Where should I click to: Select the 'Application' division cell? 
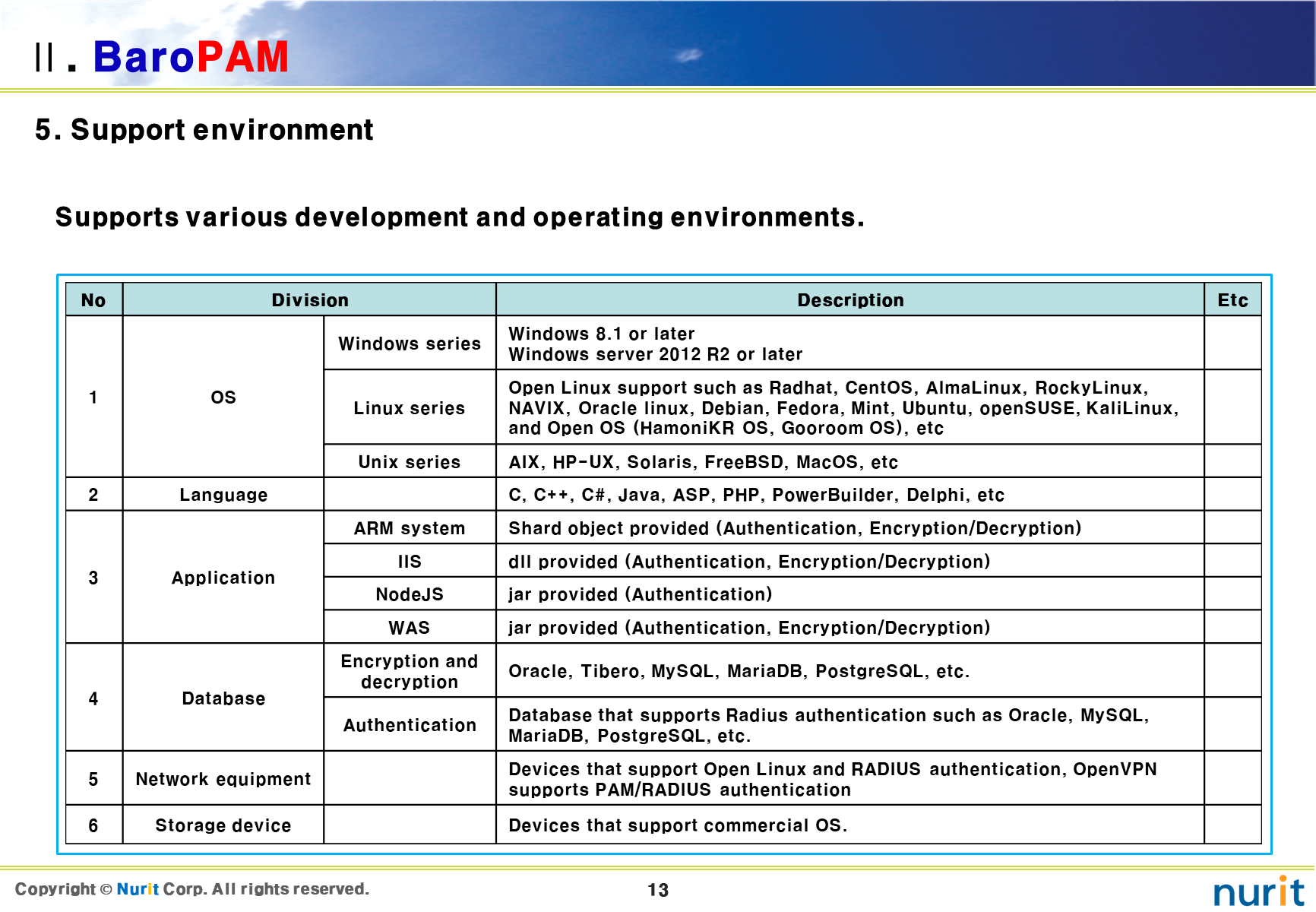[223, 578]
